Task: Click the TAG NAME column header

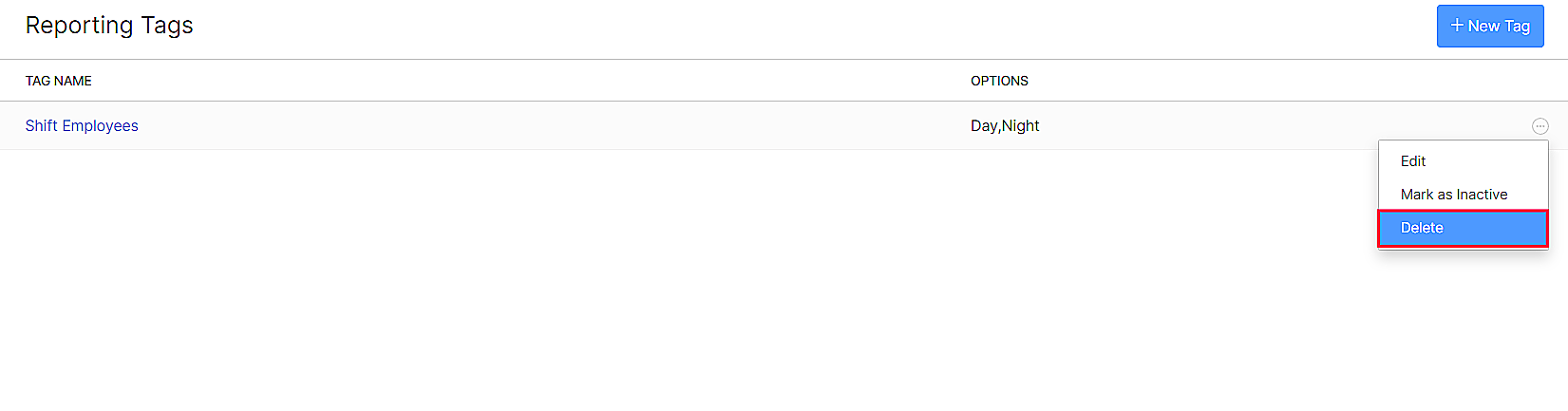Action: pyautogui.click(x=59, y=81)
